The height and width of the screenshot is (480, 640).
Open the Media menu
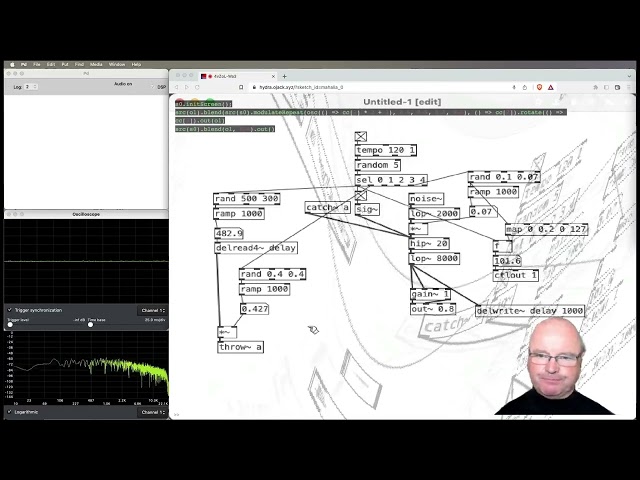tap(96, 64)
